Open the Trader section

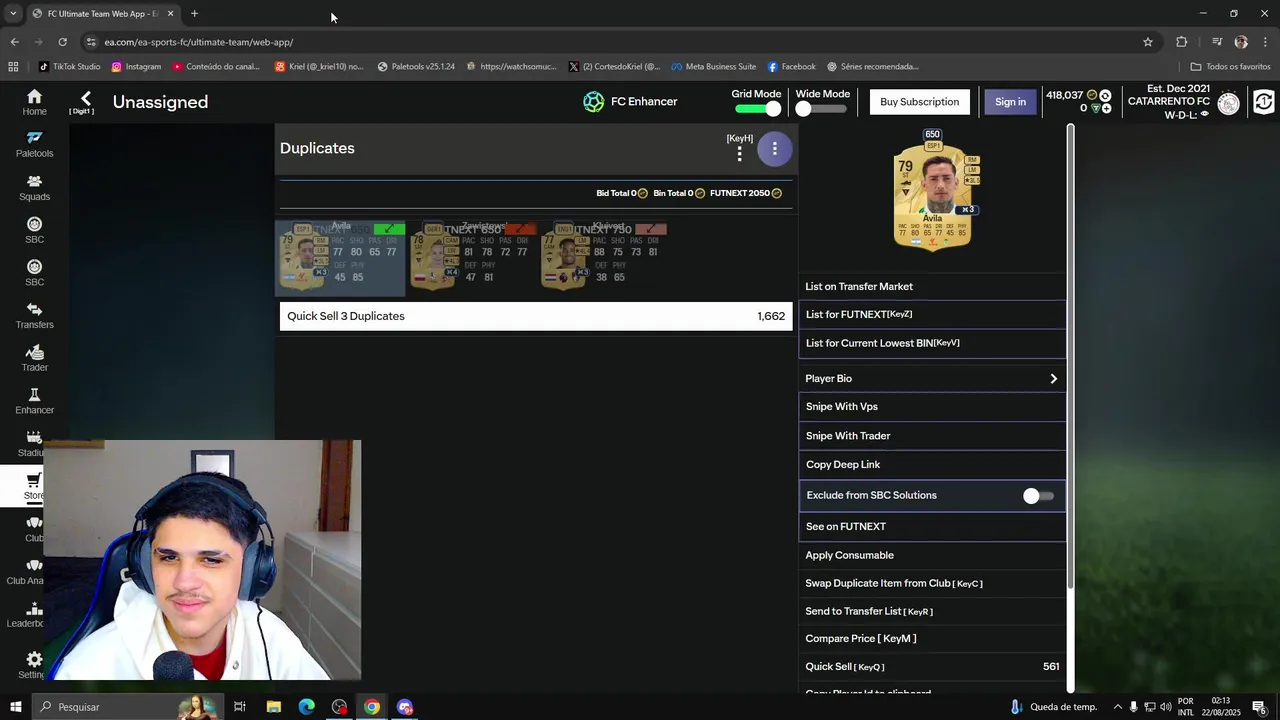tap(34, 358)
